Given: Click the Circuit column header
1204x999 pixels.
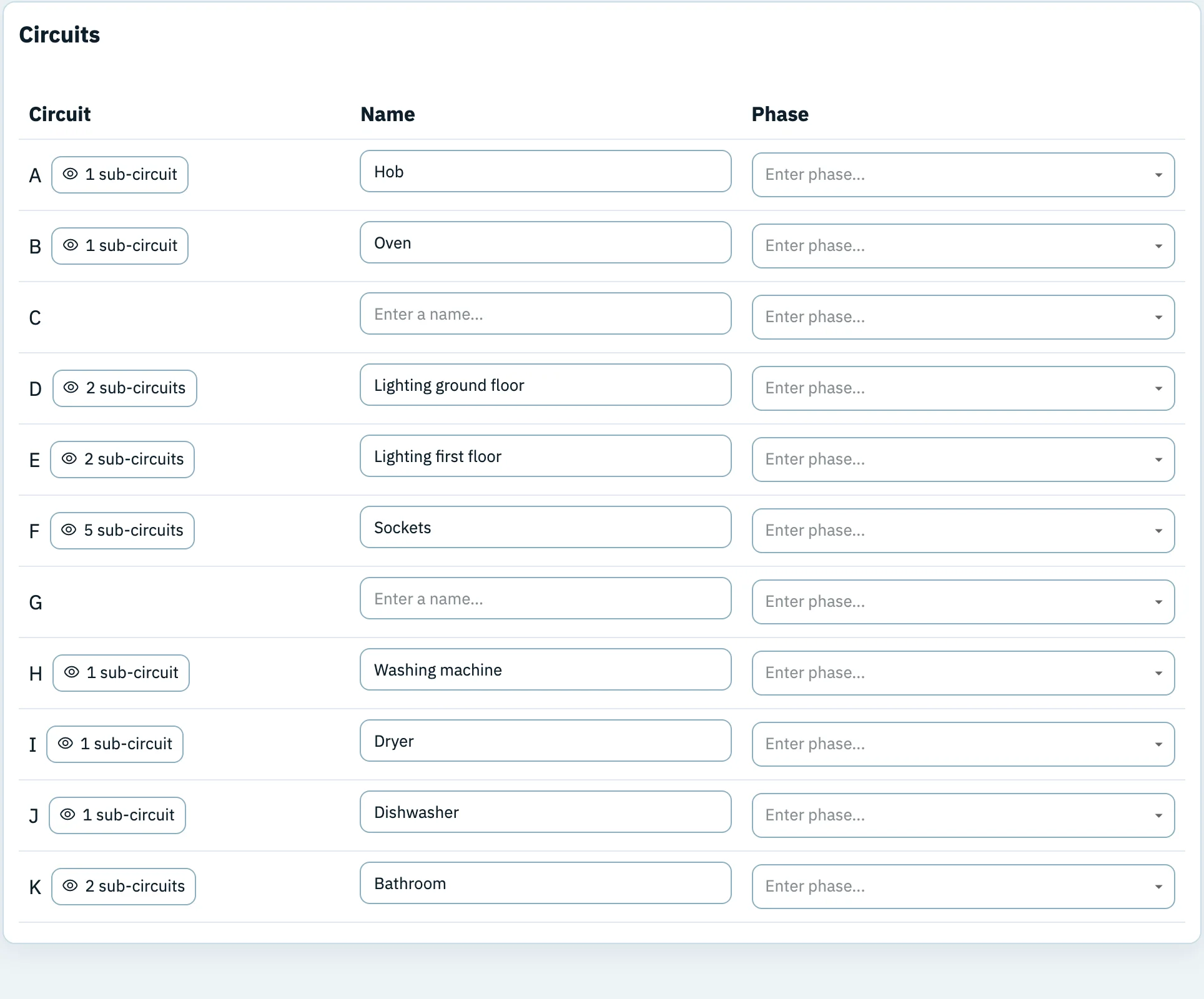Looking at the screenshot, I should 60,114.
